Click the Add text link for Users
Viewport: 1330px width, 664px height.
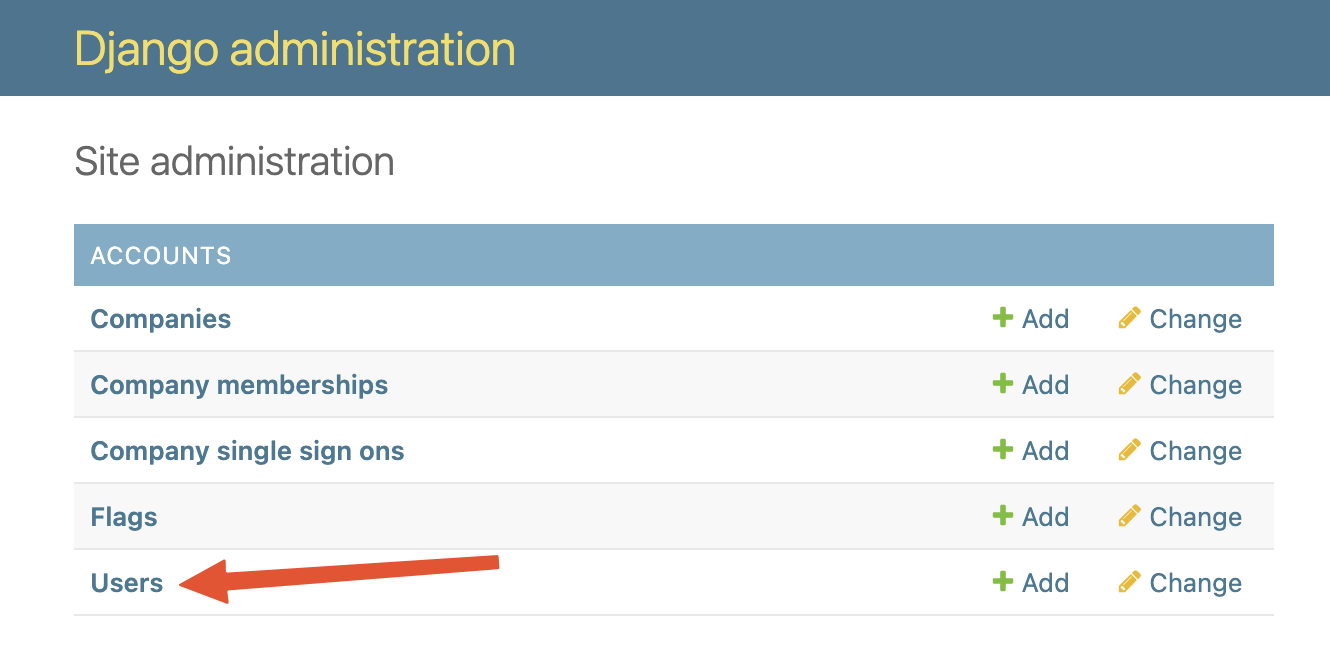[x=1045, y=583]
